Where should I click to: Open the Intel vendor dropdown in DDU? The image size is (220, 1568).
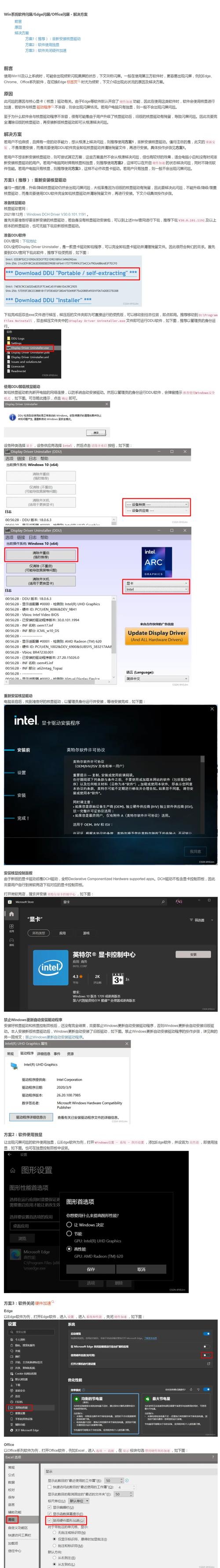pyautogui.click(x=157, y=589)
